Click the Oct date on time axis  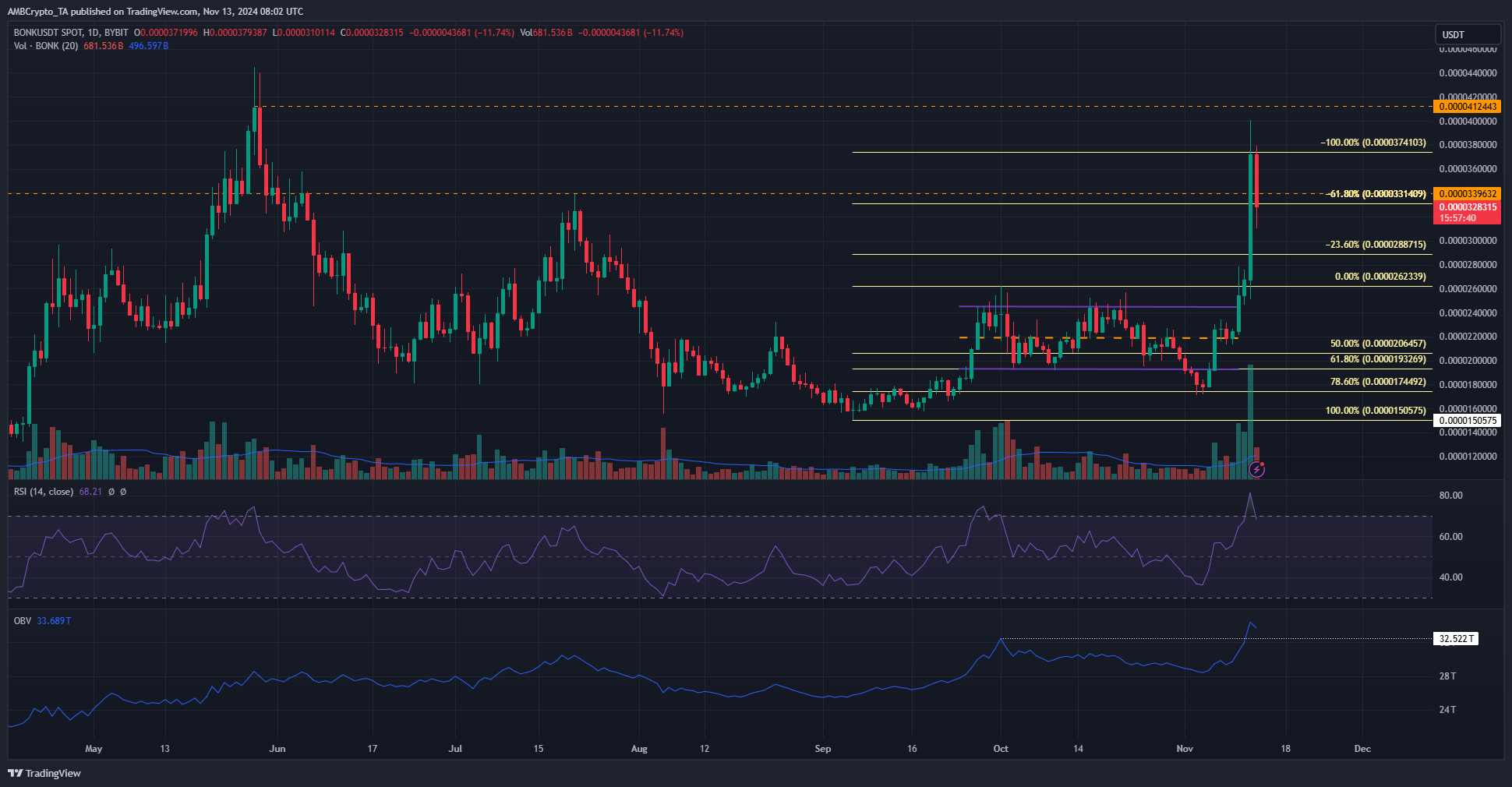pos(1001,749)
